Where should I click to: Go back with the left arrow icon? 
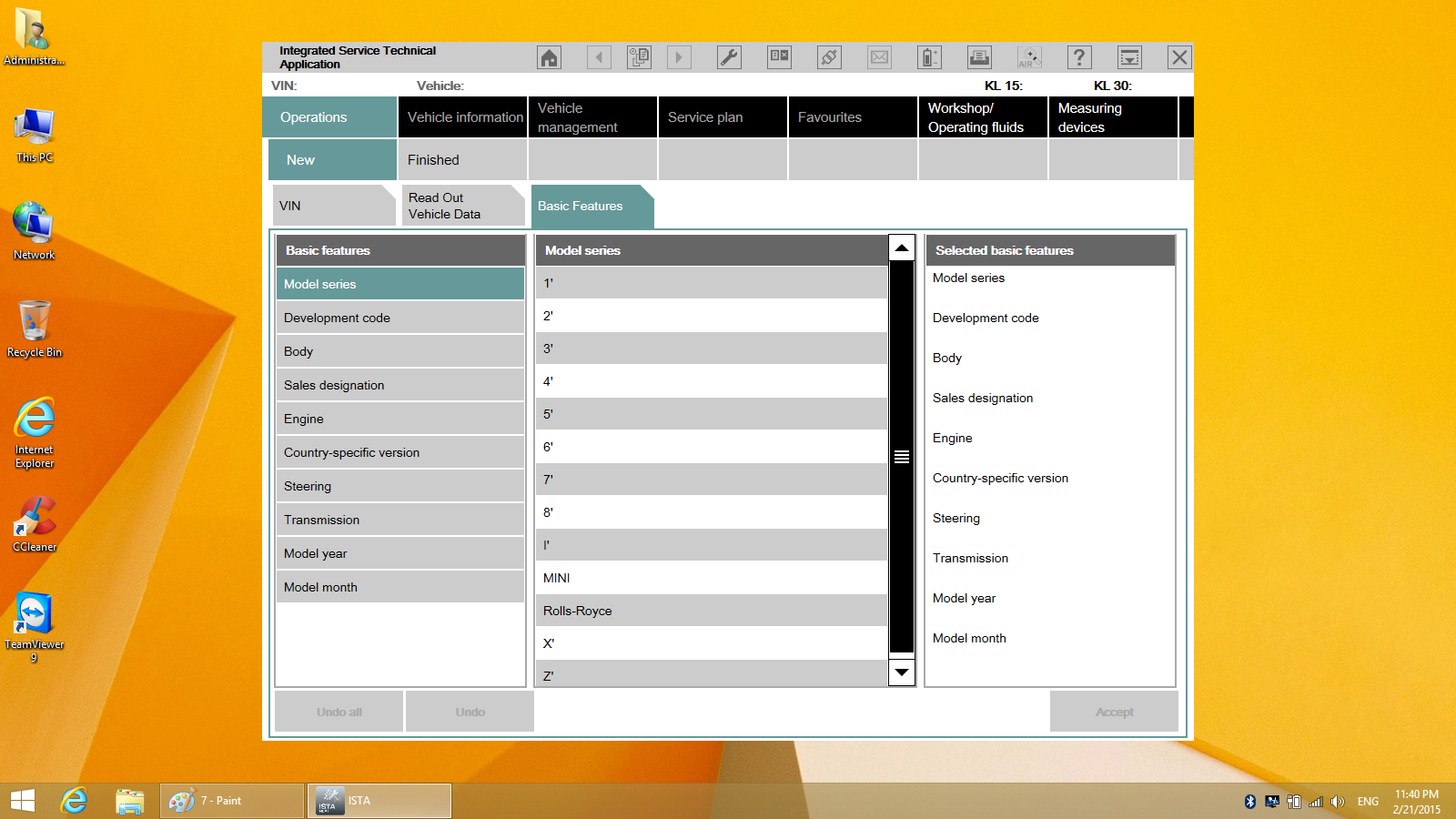(599, 58)
